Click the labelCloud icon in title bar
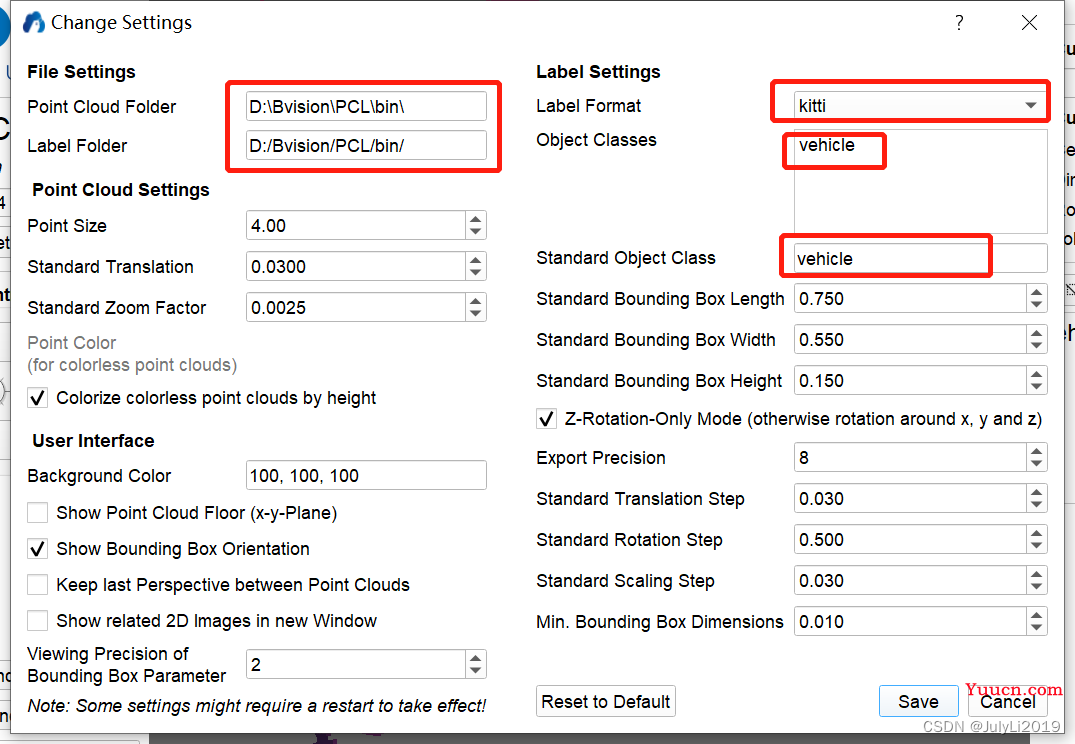Image resolution: width=1075 pixels, height=744 pixels. point(34,23)
